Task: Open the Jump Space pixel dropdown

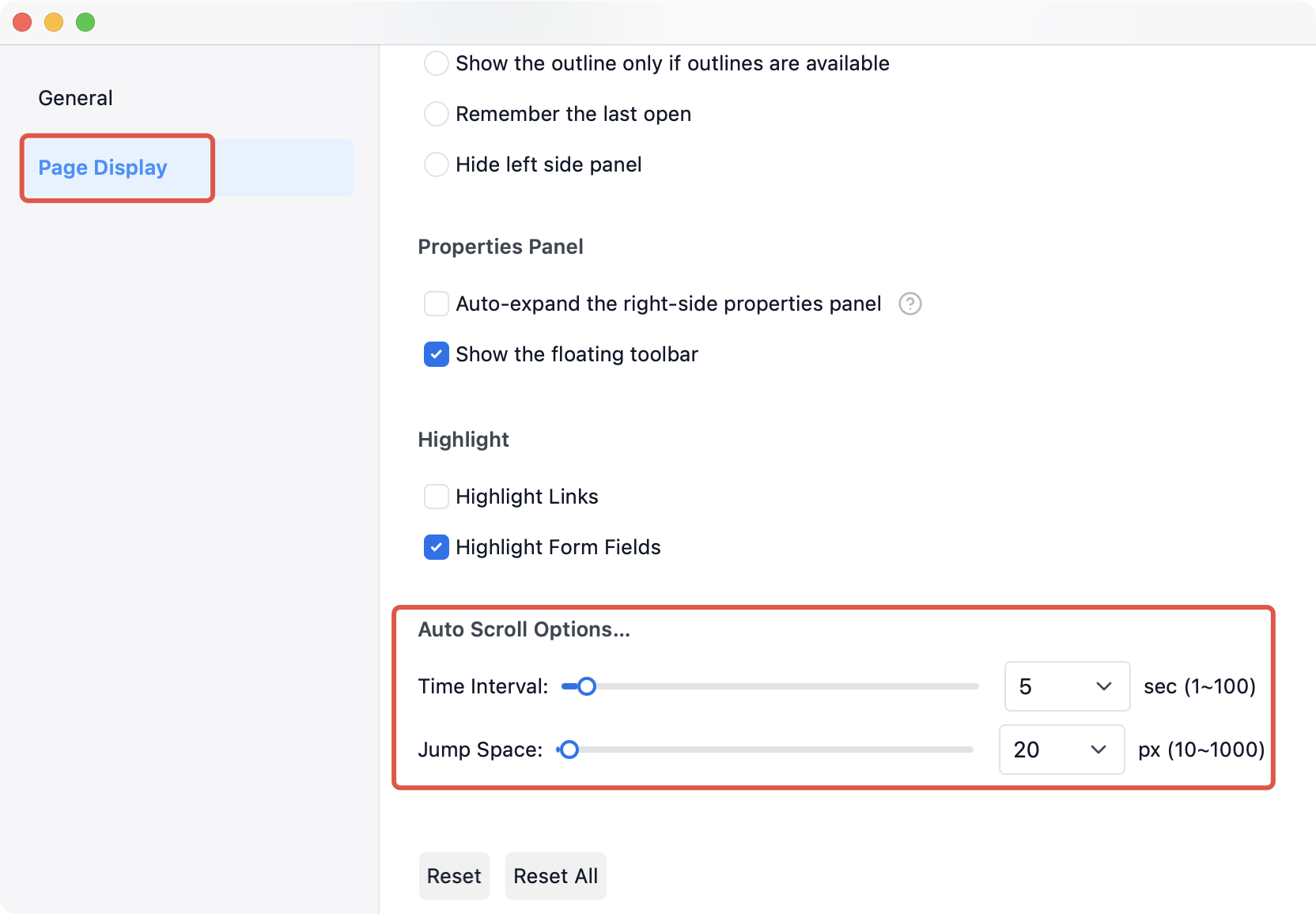Action: coord(1061,750)
